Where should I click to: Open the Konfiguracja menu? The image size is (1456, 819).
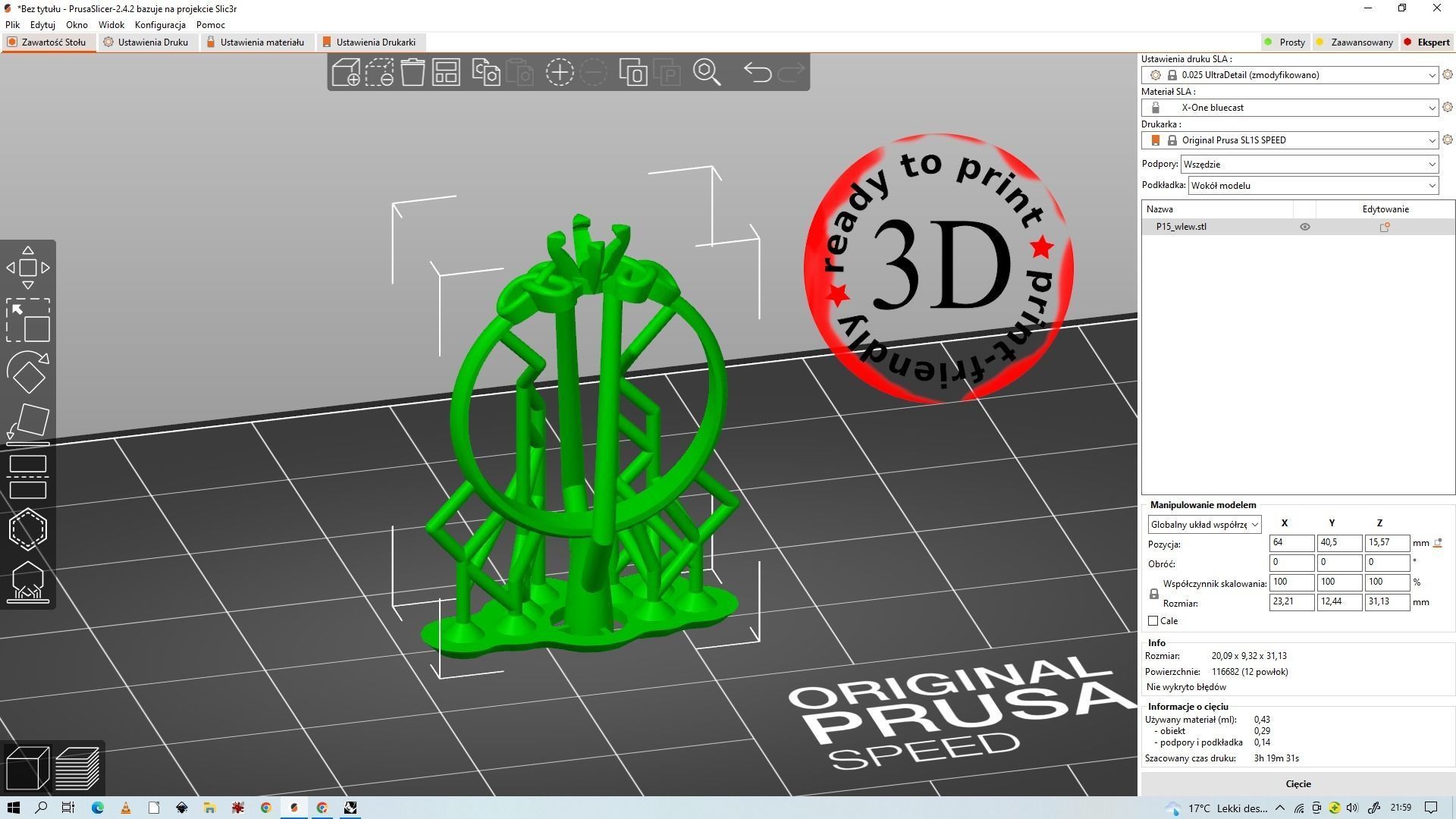click(160, 25)
